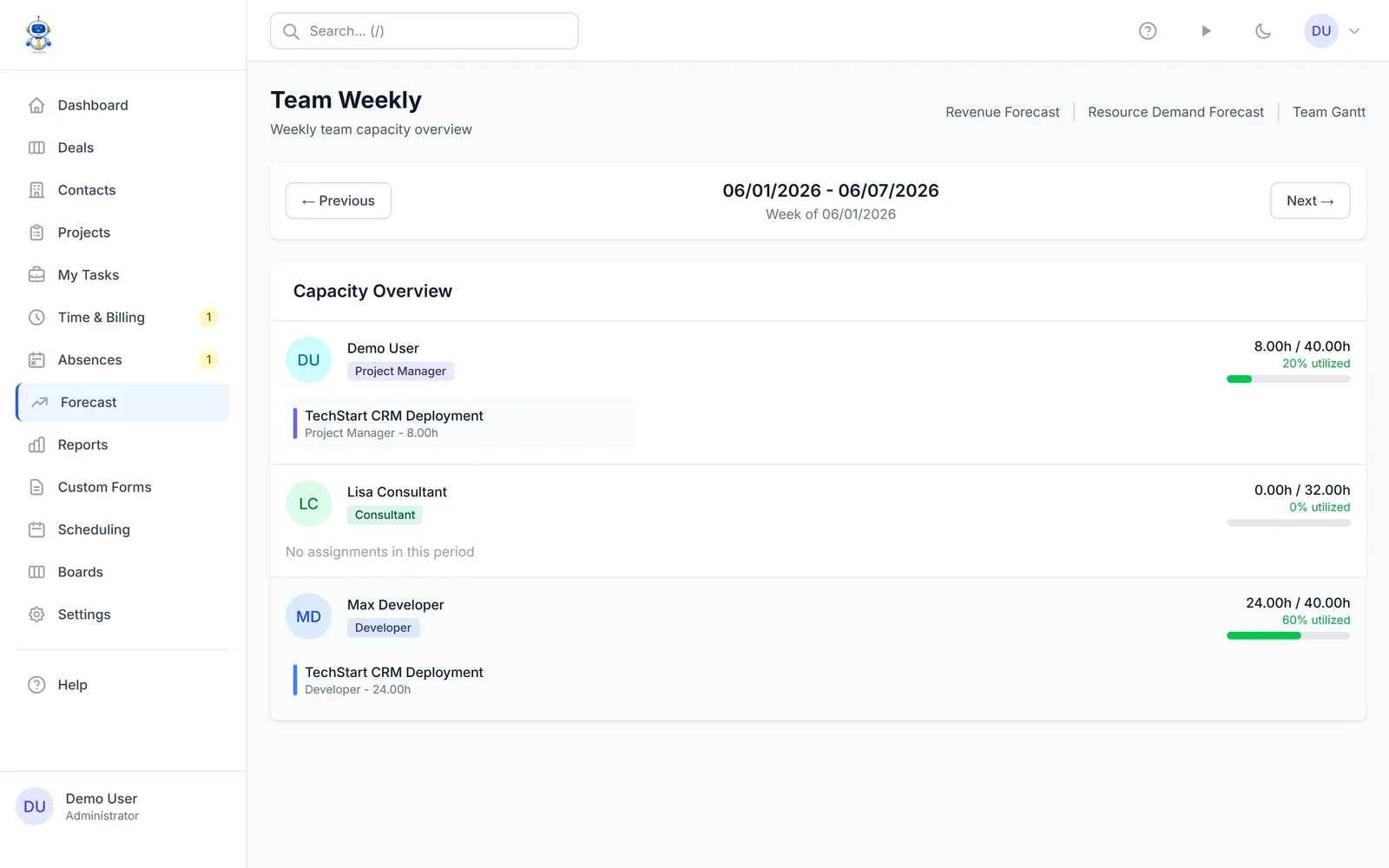Click the Project Manager role tag
The image size is (1389, 868).
[x=400, y=372]
